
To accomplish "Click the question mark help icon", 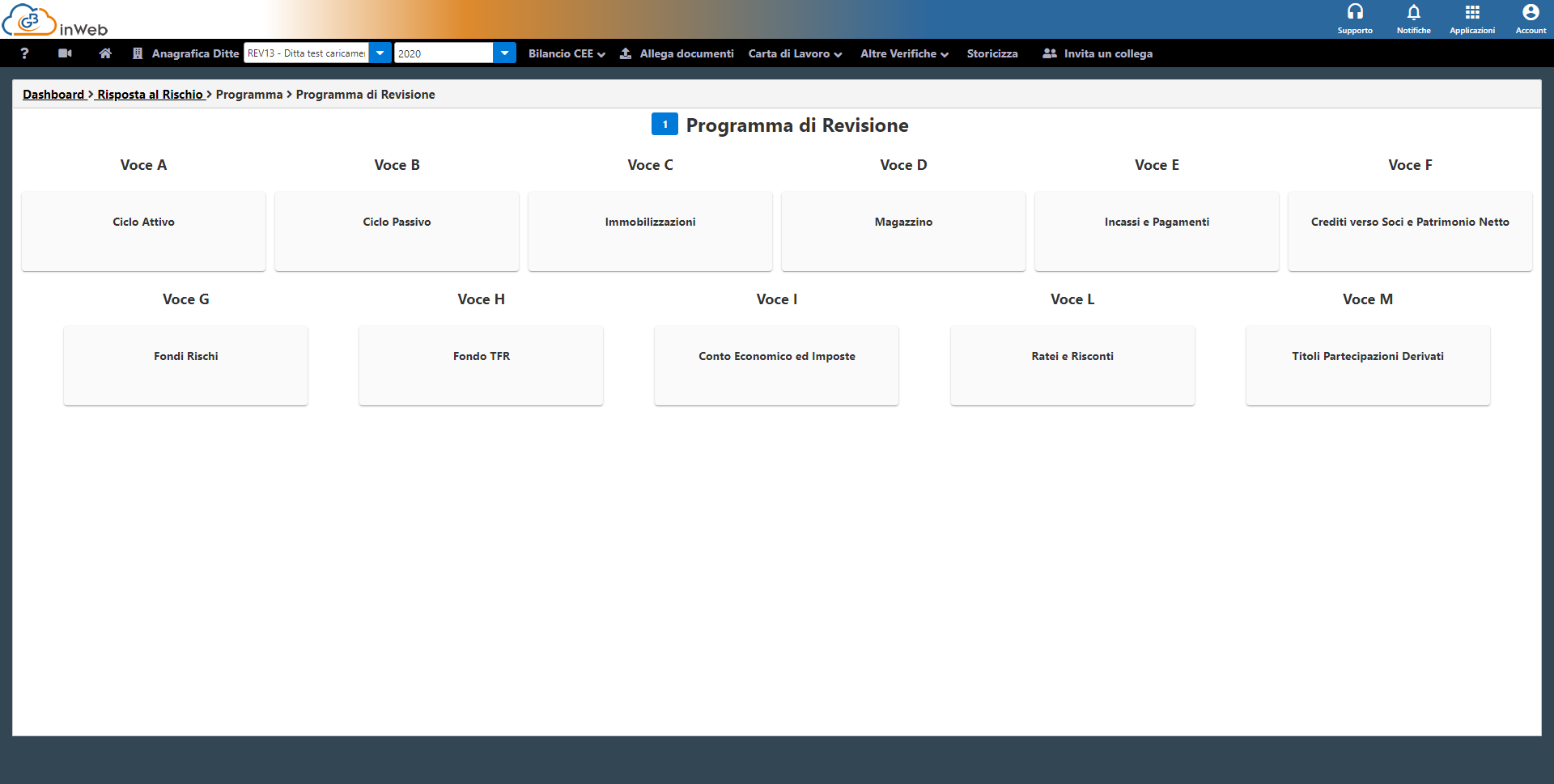I will tap(24, 53).
